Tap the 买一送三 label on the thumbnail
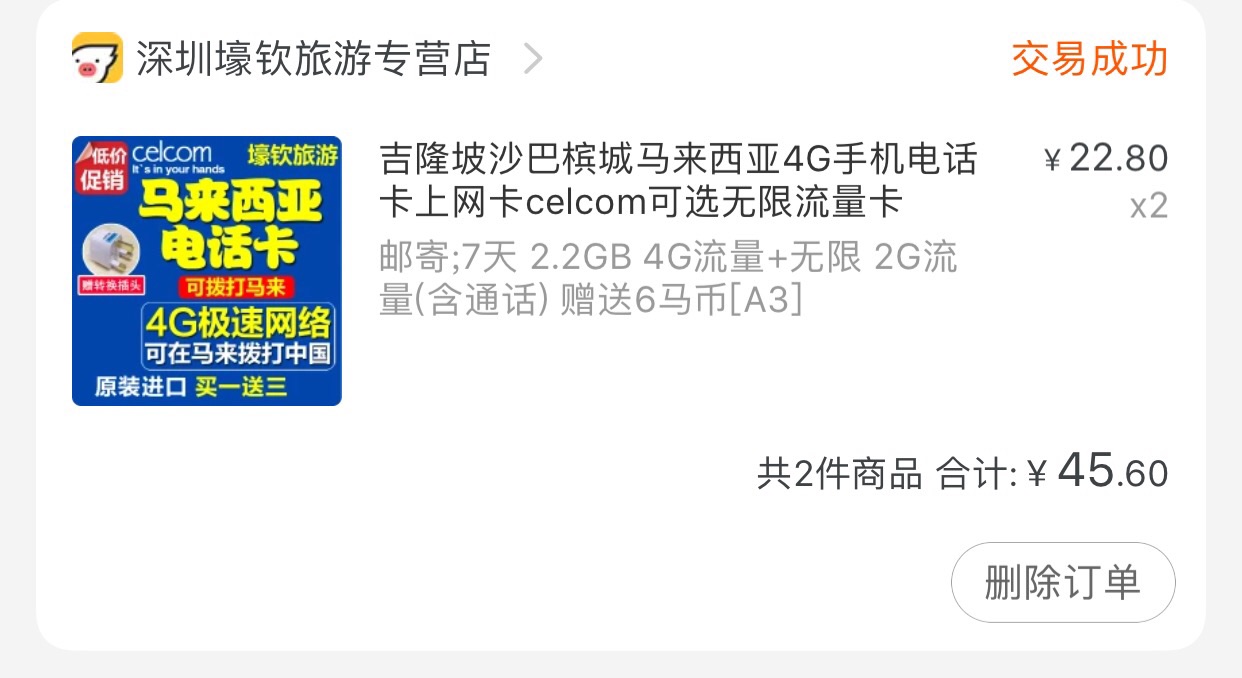This screenshot has width=1242, height=678. 241,387
